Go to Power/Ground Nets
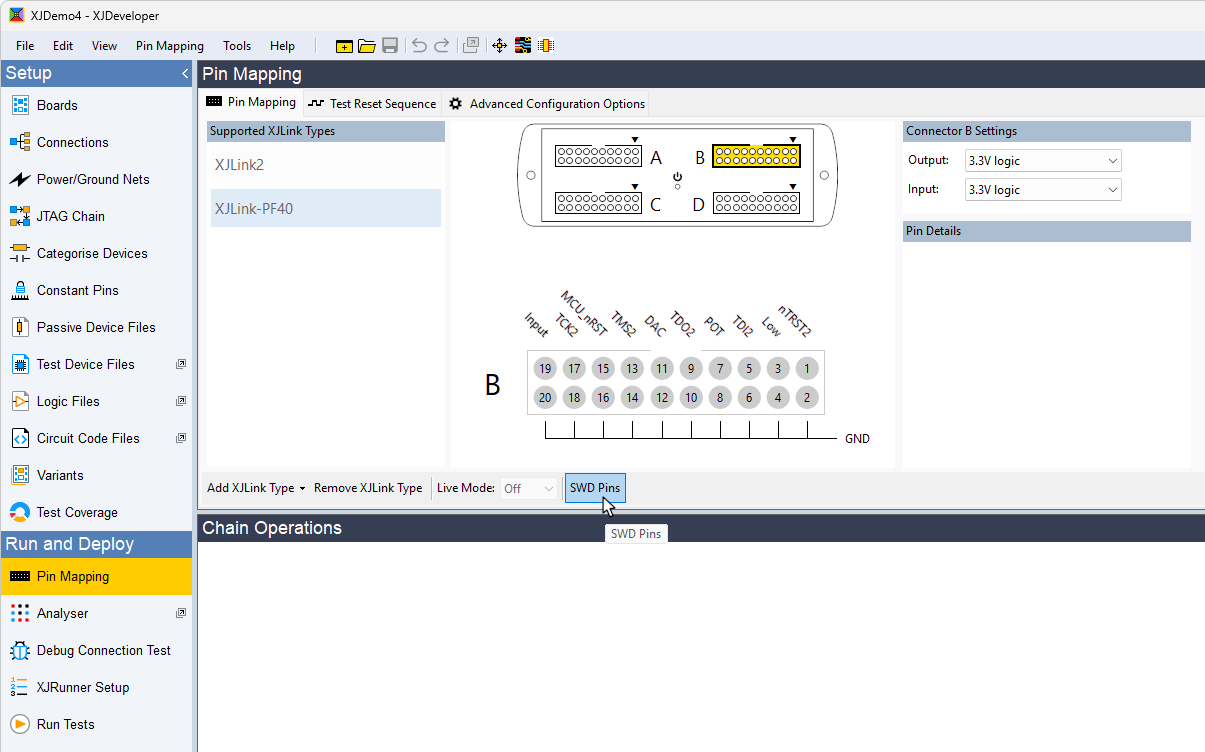Screen dimensions: 1205x752 (96, 179)
